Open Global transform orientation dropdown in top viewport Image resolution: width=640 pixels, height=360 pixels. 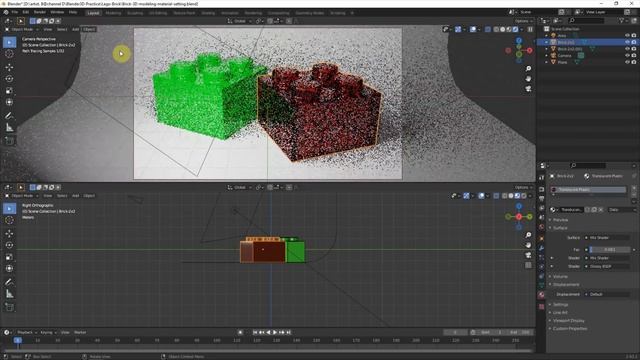coord(239,21)
